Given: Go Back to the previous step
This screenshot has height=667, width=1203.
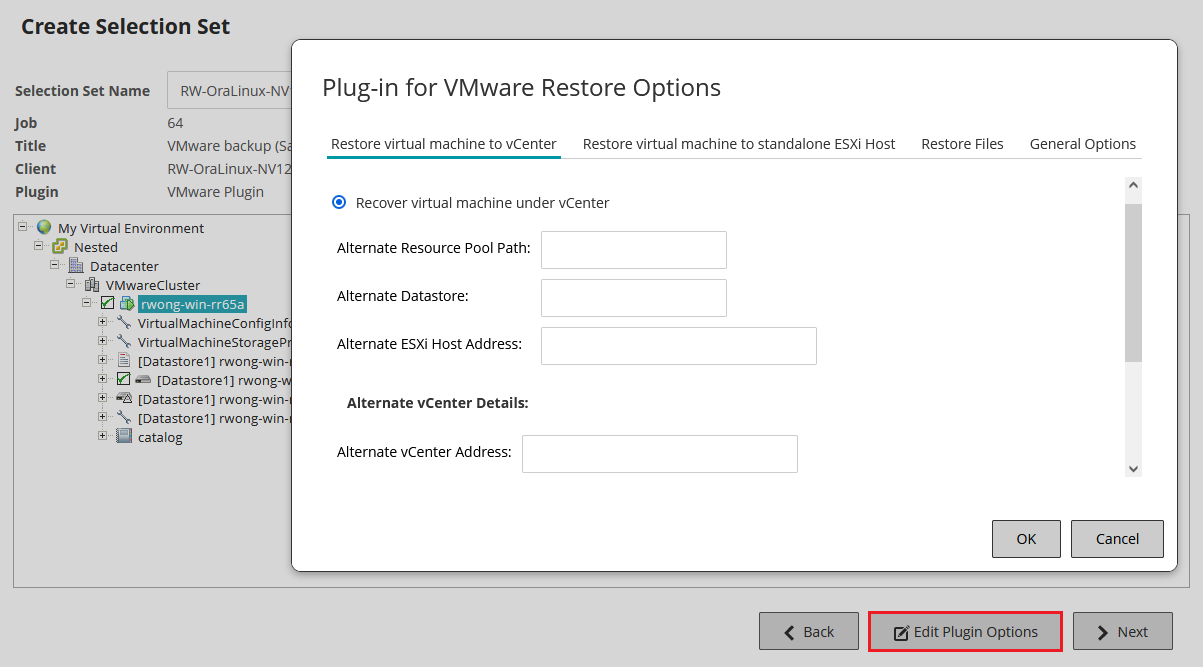Looking at the screenshot, I should coord(809,632).
